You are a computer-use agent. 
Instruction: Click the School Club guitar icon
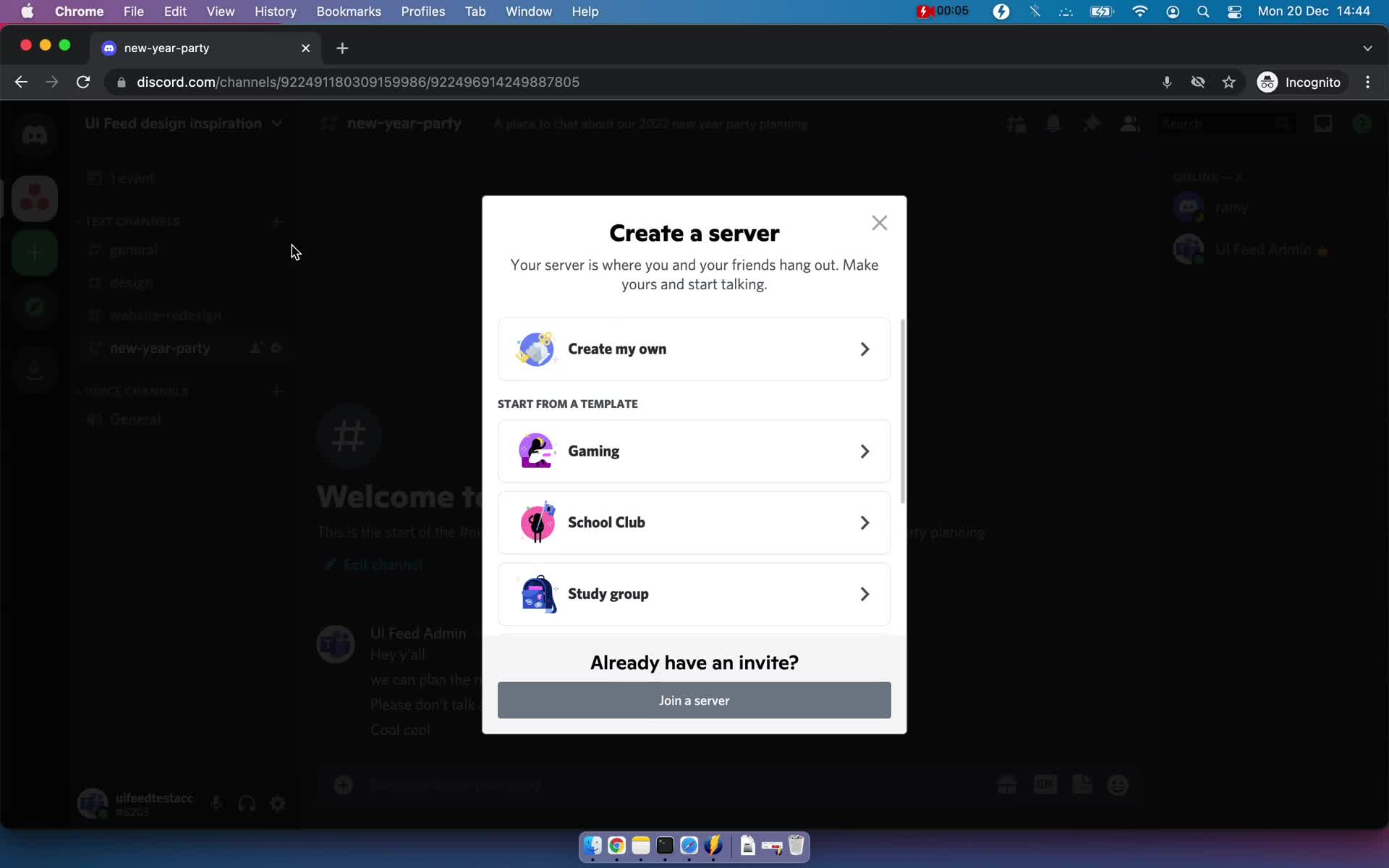point(538,522)
